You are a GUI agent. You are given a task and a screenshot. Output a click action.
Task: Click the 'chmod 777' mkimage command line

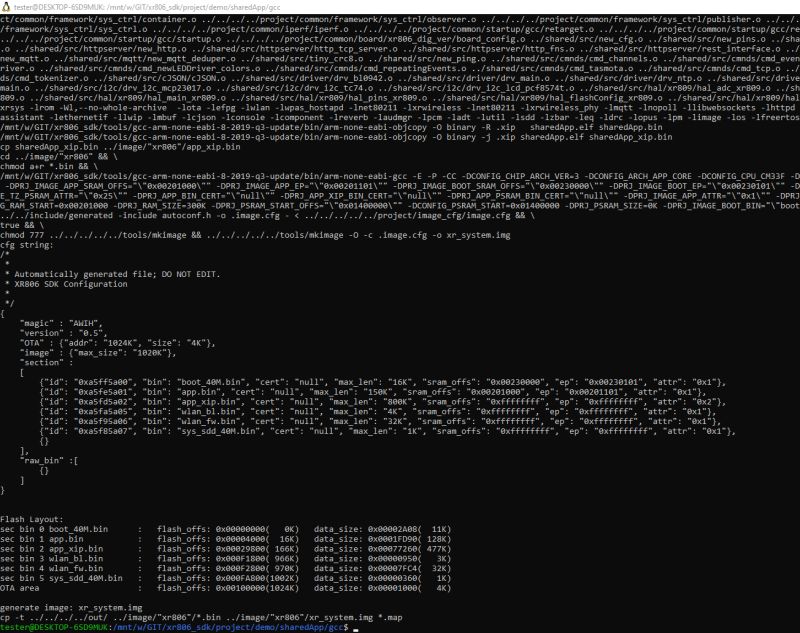255,235
